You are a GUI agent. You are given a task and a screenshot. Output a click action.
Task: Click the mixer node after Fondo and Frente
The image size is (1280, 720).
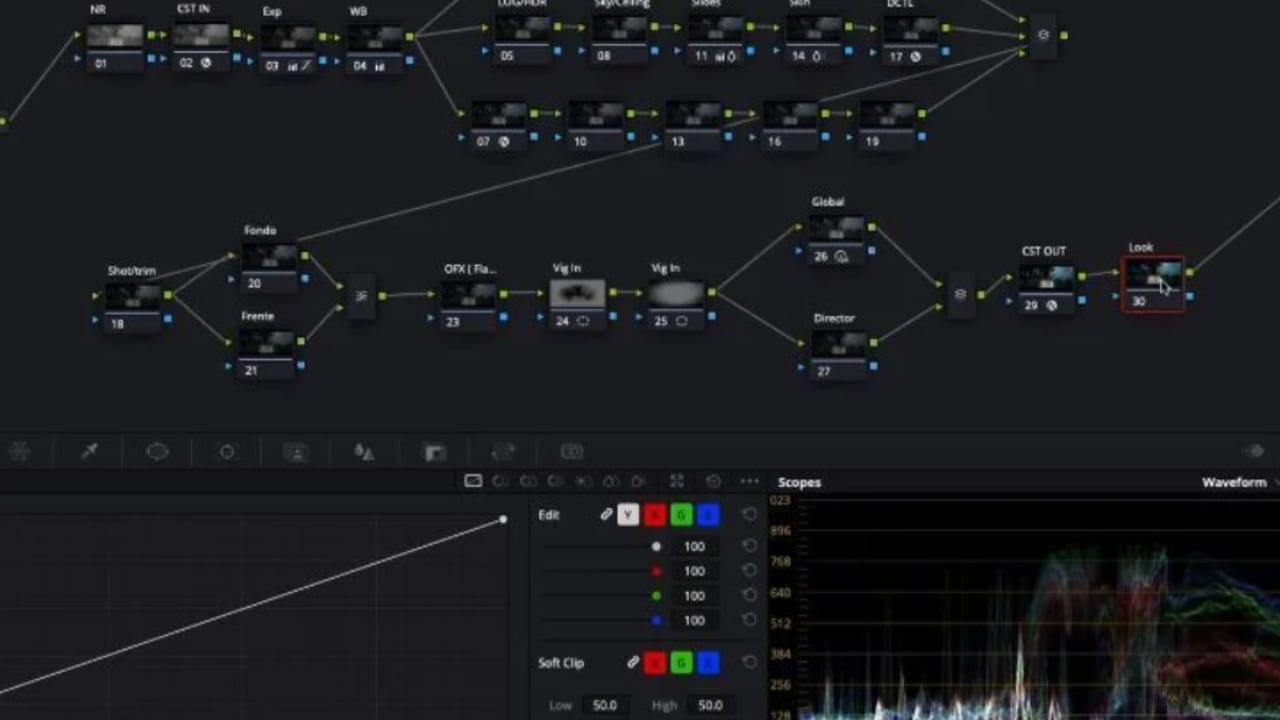pos(361,296)
